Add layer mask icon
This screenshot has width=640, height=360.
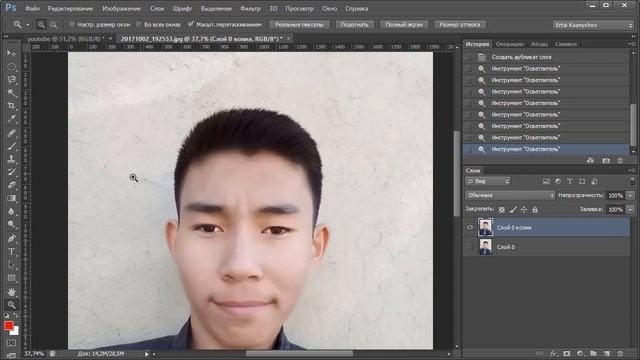click(x=567, y=353)
